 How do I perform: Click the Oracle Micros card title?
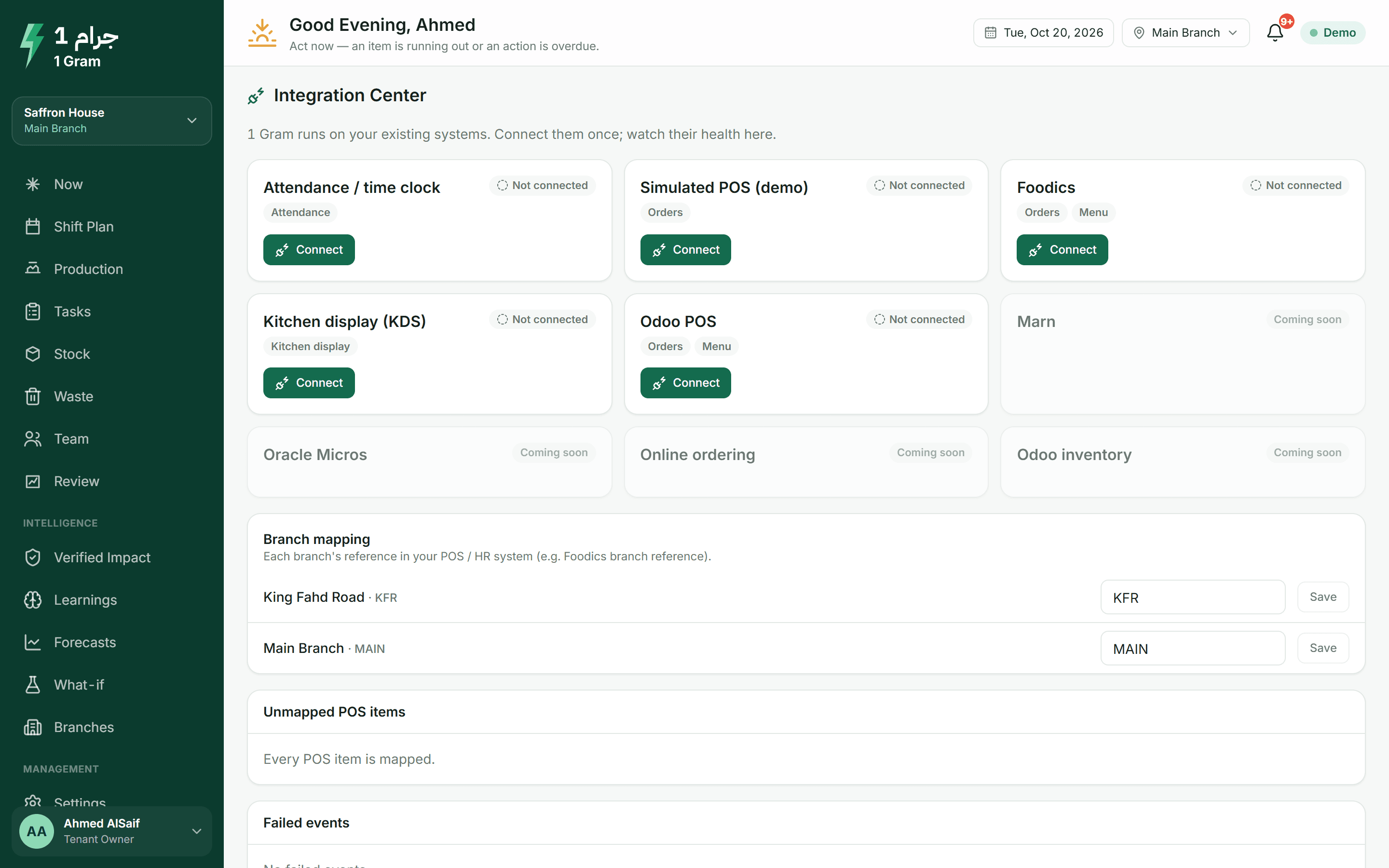(x=315, y=455)
